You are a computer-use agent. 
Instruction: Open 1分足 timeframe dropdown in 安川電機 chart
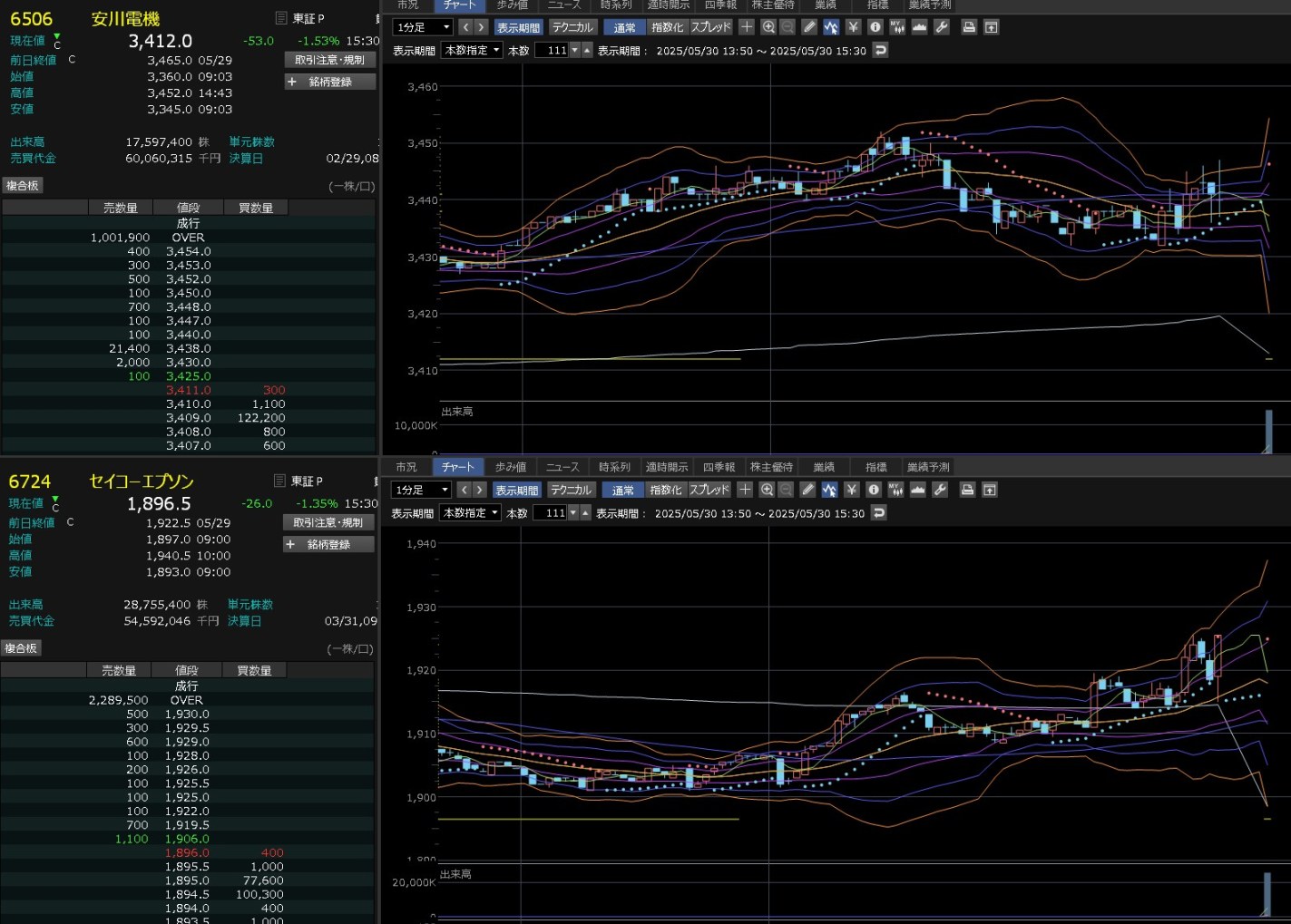coord(423,27)
